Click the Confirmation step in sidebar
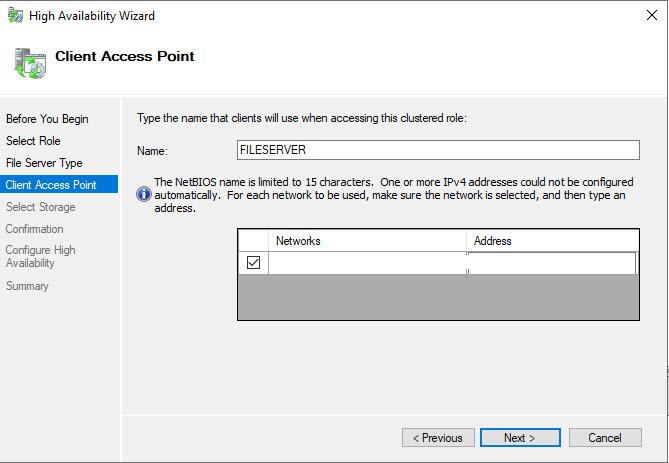The height and width of the screenshot is (463, 669). tap(35, 229)
